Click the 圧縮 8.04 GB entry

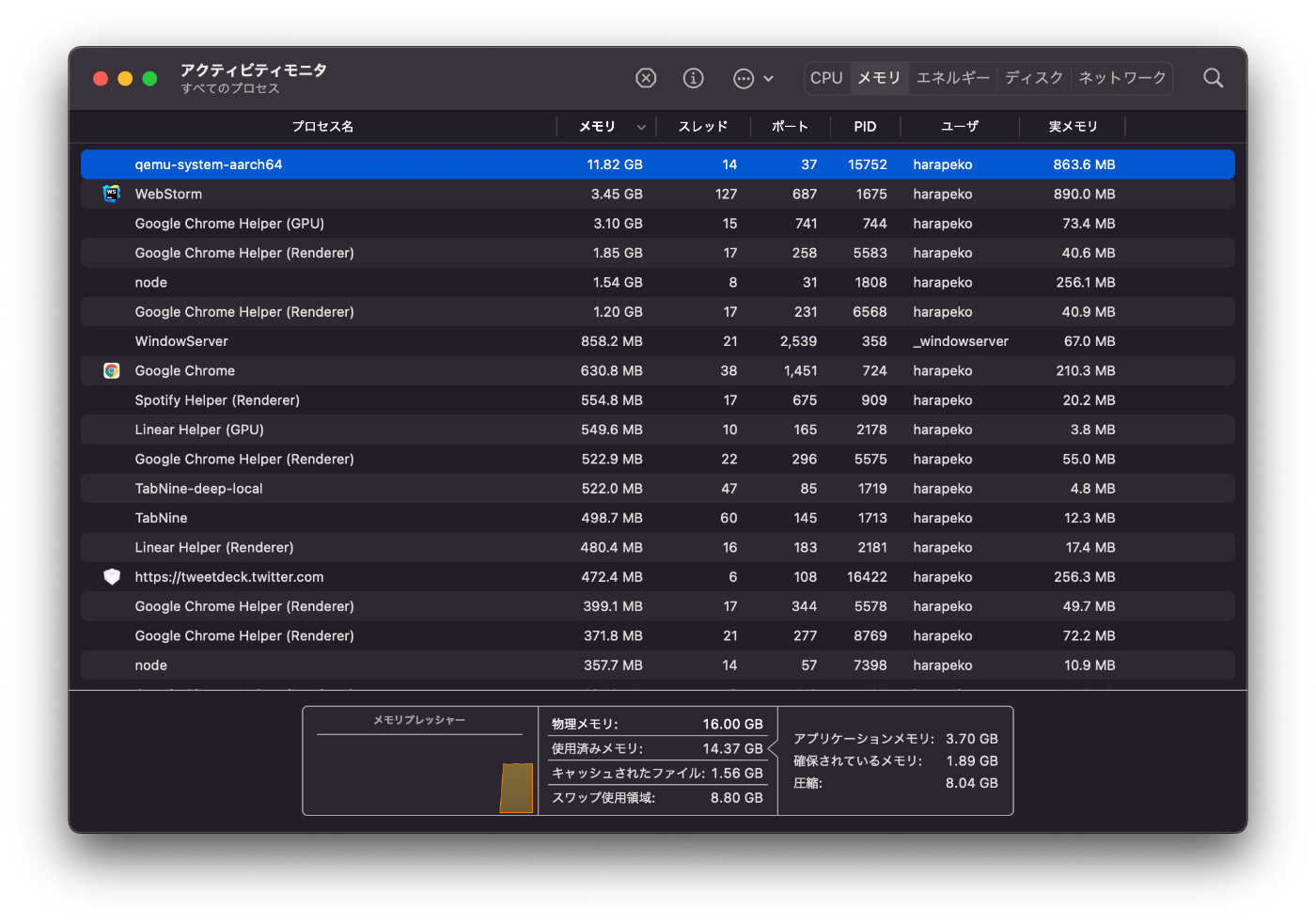pyautogui.click(x=896, y=783)
